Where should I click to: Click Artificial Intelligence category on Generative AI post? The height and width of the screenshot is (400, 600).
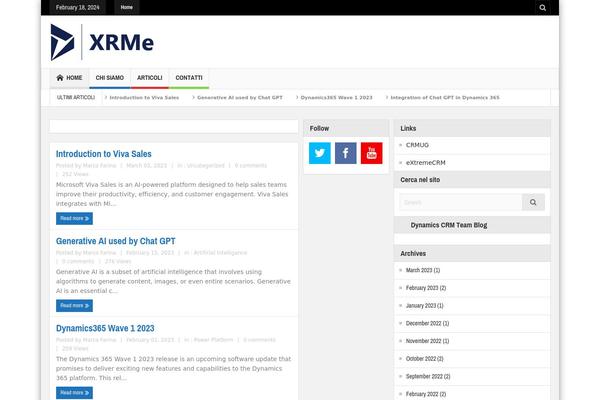(x=220, y=253)
